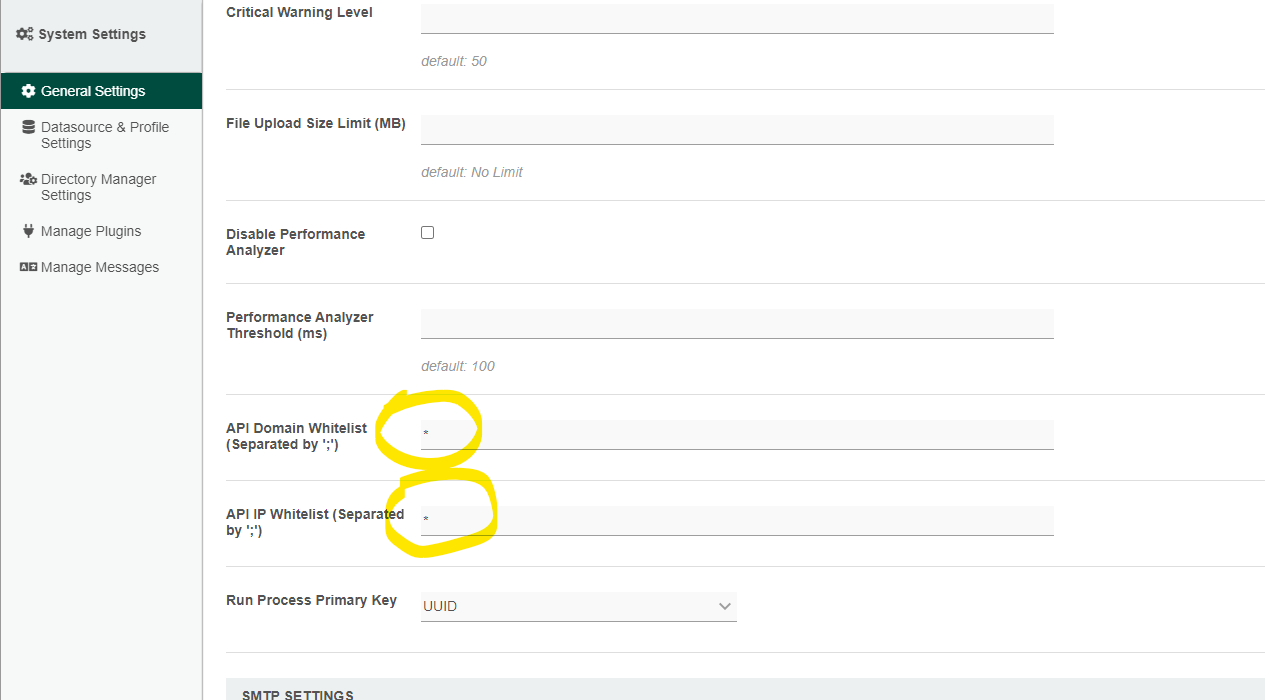Click the Critical Warning Level field
Viewport: 1265px width, 700px height.
(737, 19)
